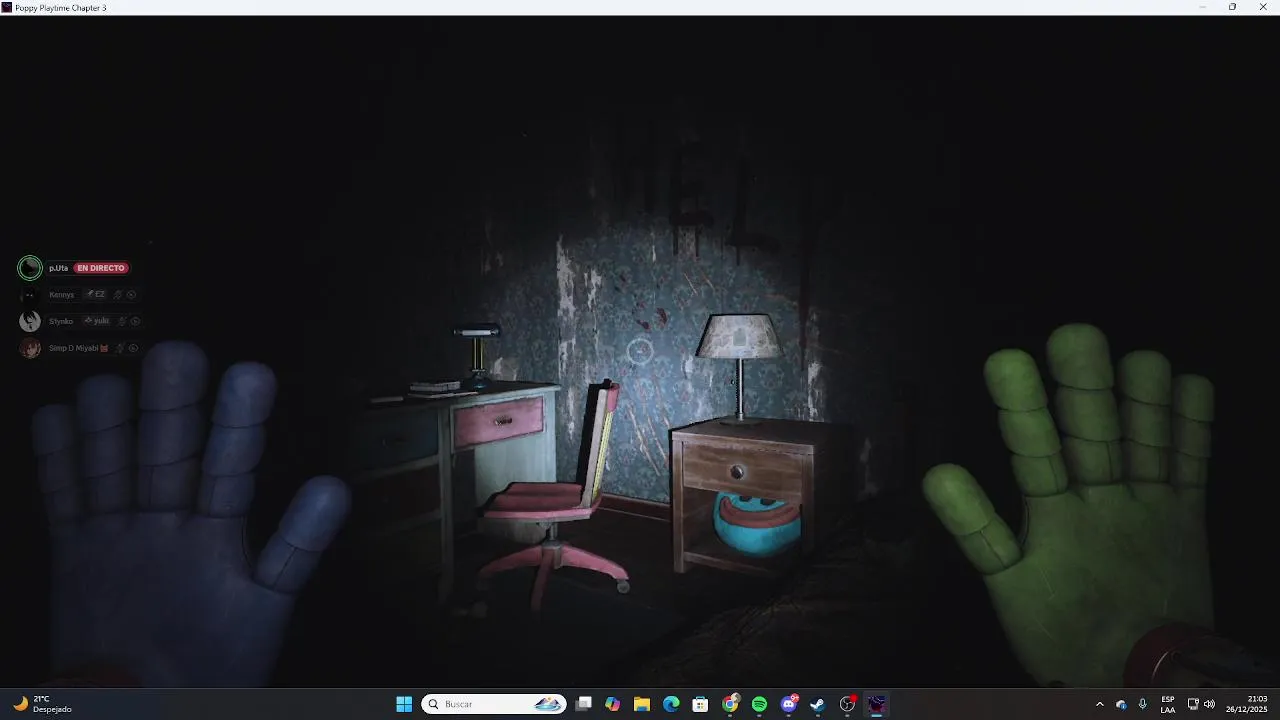Image resolution: width=1280 pixels, height=720 pixels.
Task: Minimize the Poppy Playtime window
Action: tap(1202, 7)
